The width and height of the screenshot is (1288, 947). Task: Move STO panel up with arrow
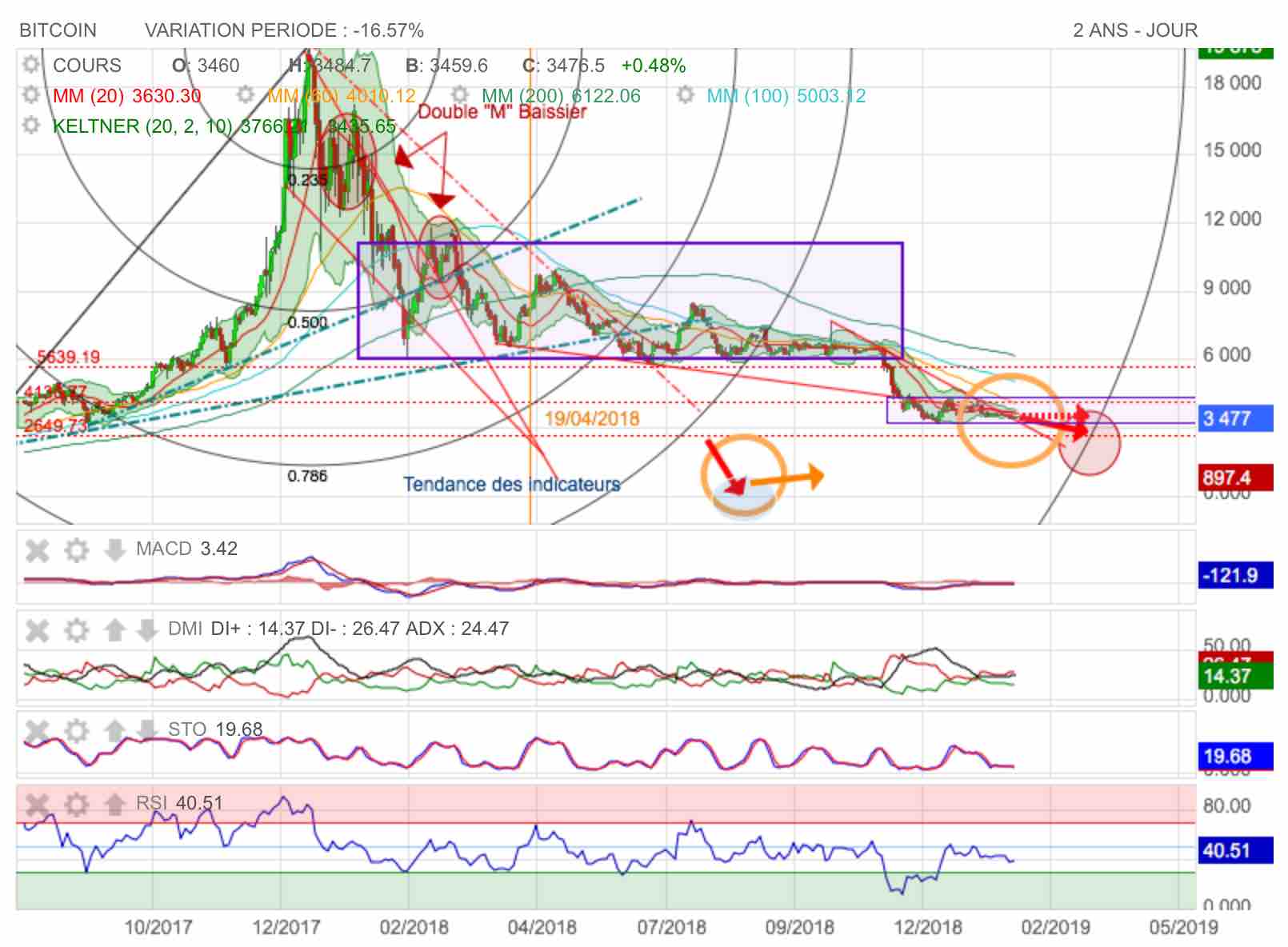point(114,730)
